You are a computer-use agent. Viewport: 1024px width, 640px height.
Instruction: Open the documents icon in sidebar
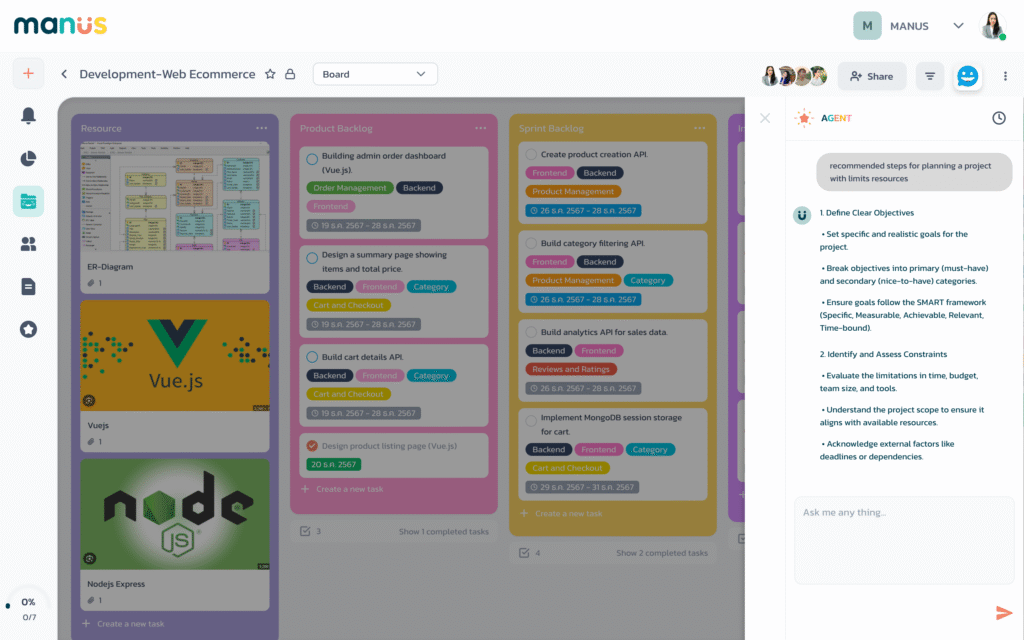point(28,287)
